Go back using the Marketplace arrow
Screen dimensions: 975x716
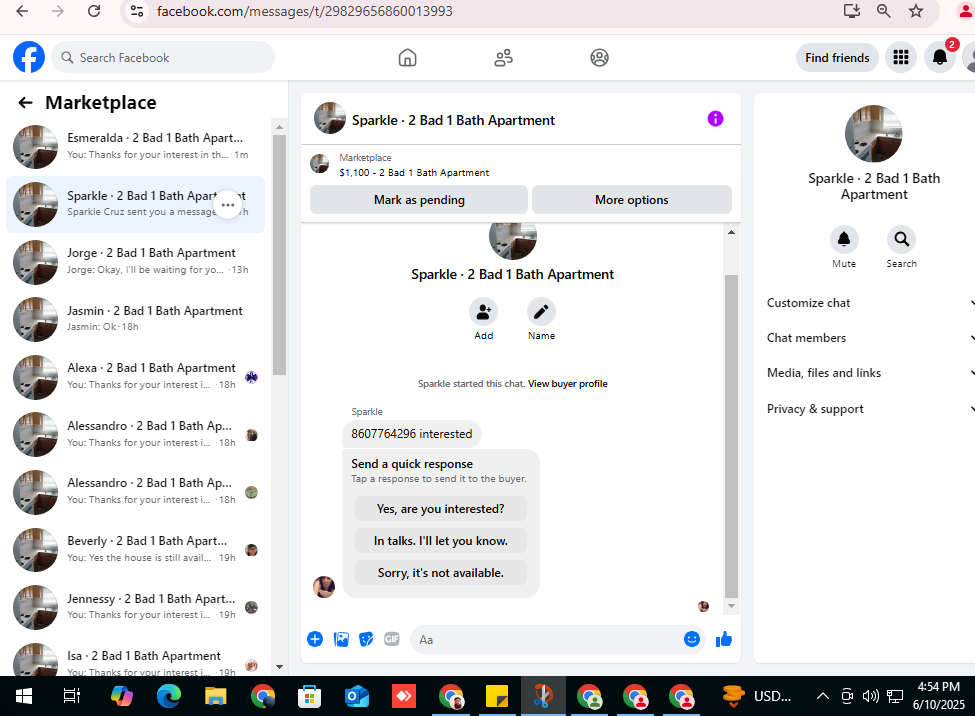click(25, 103)
